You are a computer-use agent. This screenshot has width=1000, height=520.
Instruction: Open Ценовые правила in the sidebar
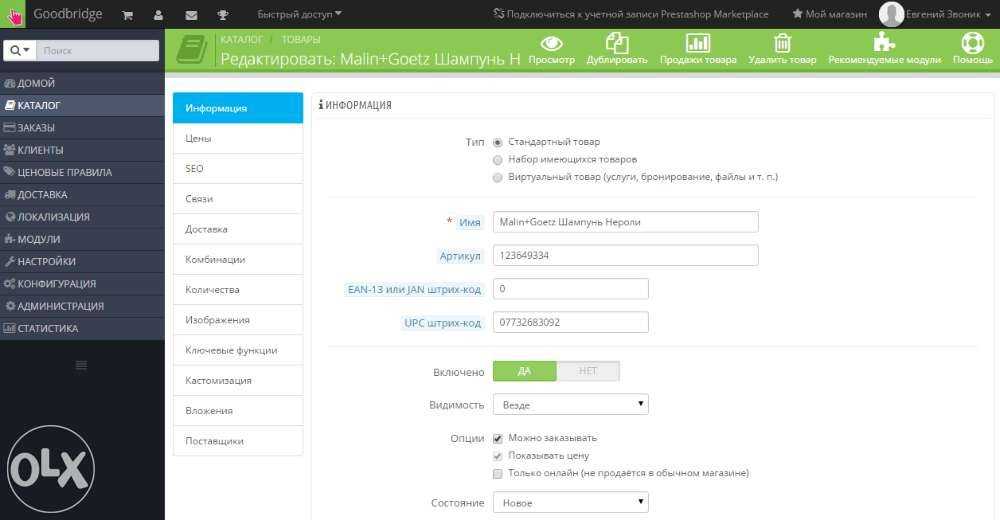(x=82, y=172)
